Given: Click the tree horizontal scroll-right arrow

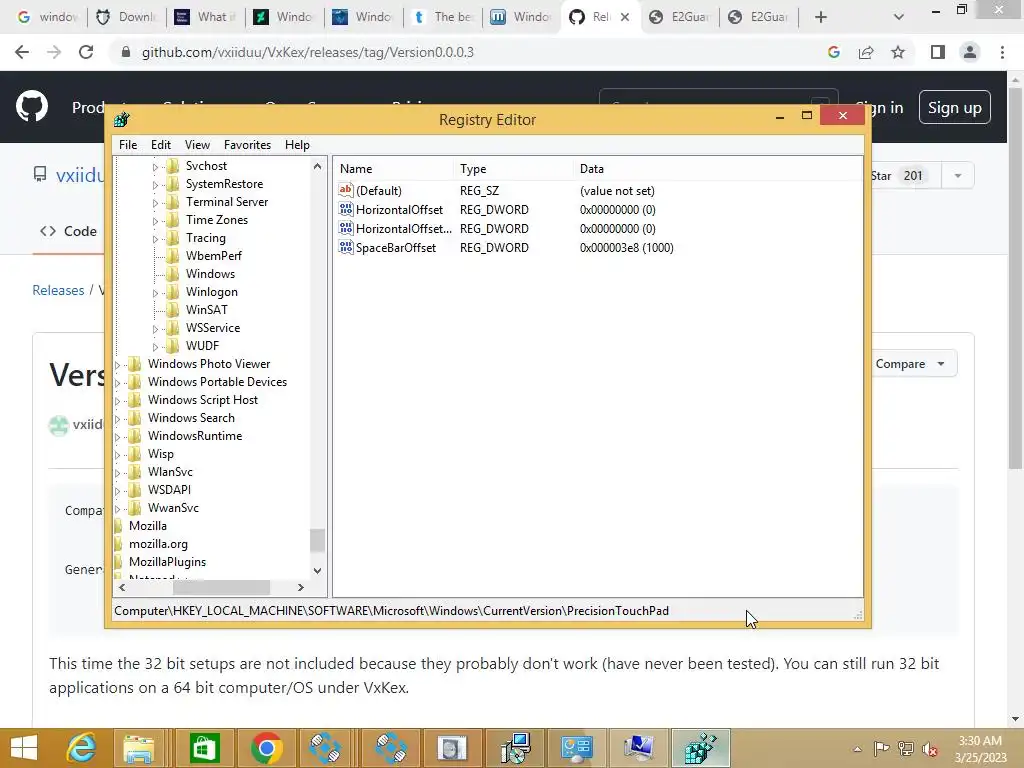Looking at the screenshot, I should pyautogui.click(x=300, y=588).
